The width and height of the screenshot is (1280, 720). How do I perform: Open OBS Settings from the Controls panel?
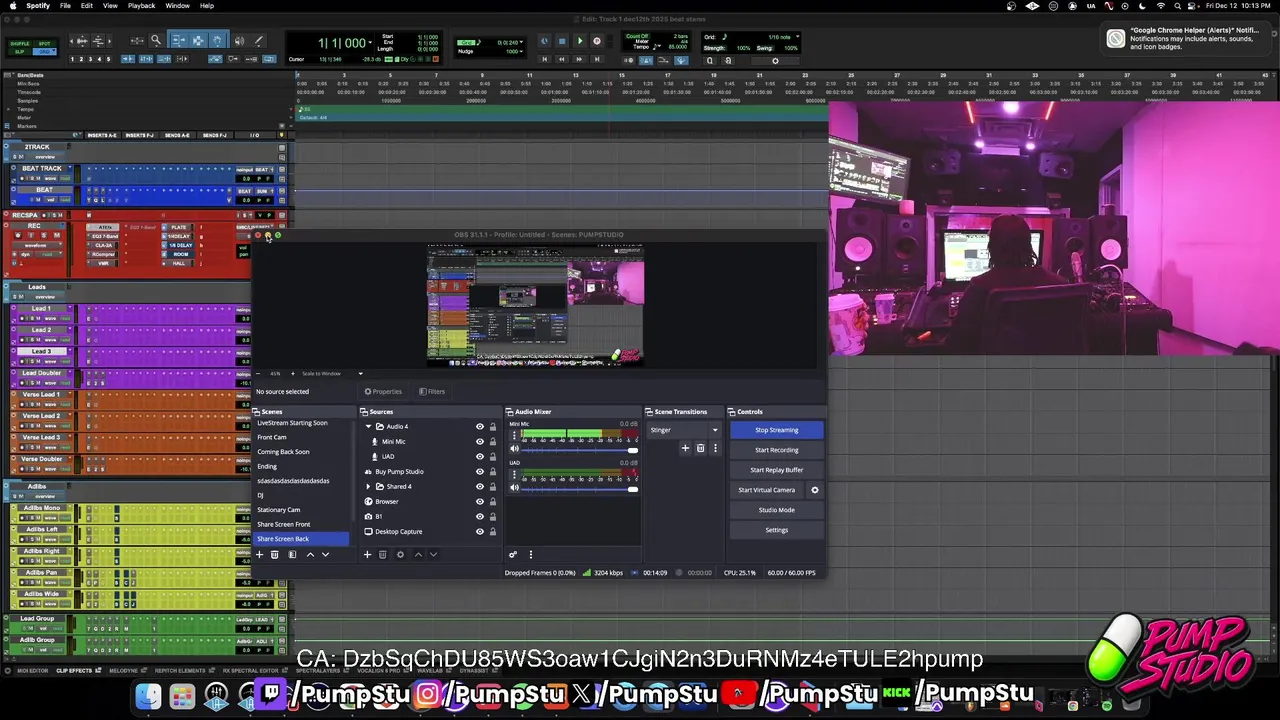tap(777, 530)
